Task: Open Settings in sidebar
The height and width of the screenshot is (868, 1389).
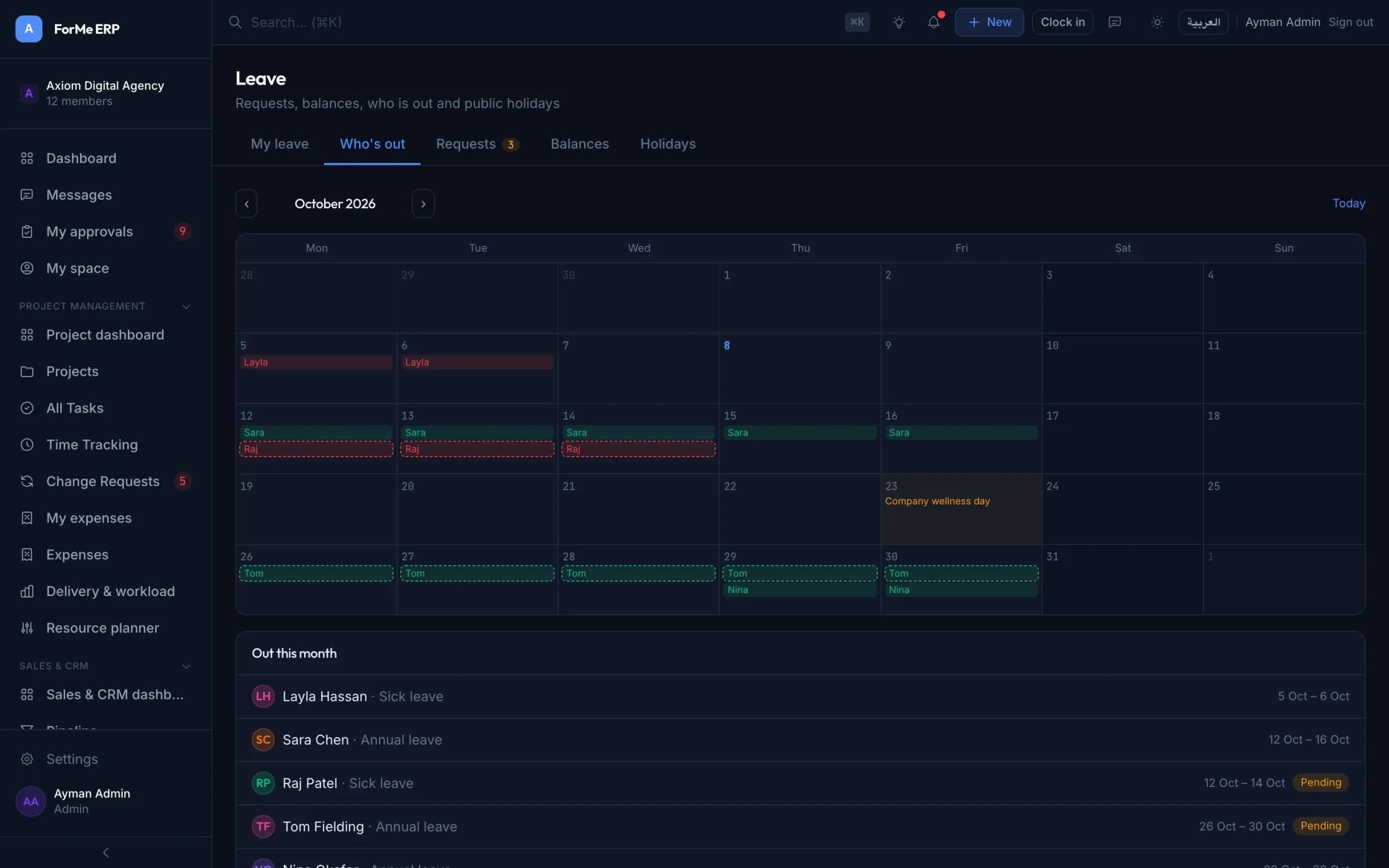Action: coord(105,759)
